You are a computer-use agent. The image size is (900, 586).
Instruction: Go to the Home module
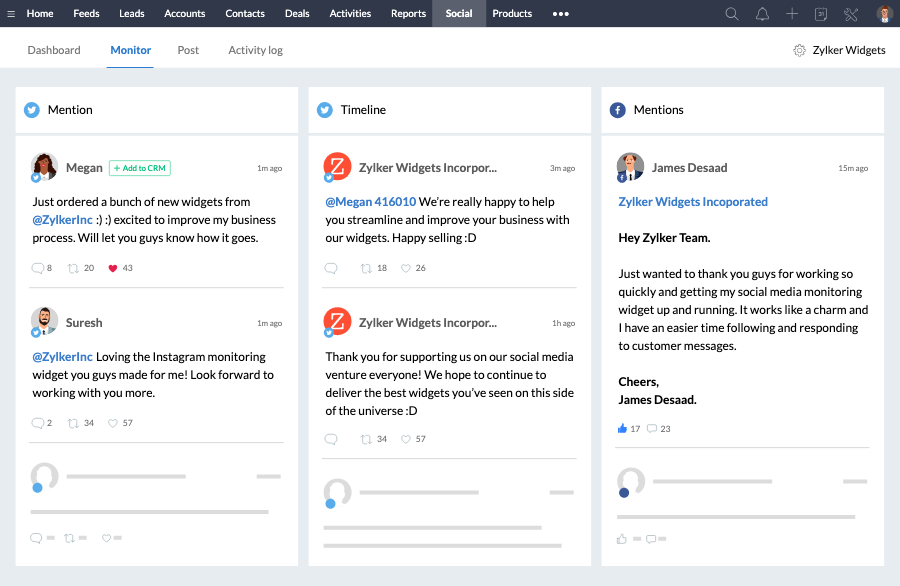40,13
